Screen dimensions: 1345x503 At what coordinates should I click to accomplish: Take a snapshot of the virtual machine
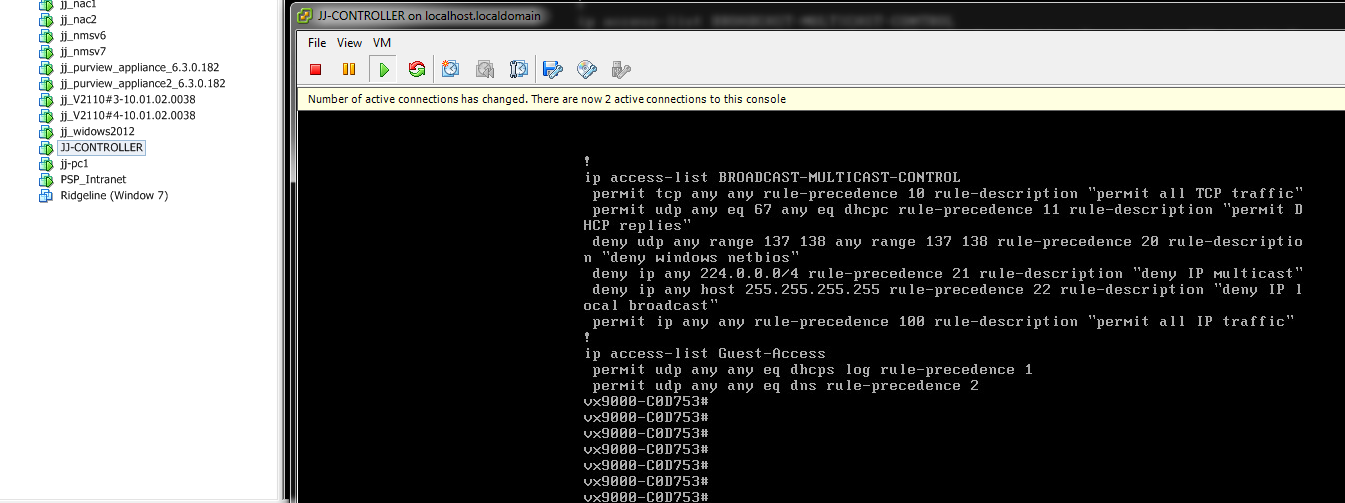[x=451, y=69]
